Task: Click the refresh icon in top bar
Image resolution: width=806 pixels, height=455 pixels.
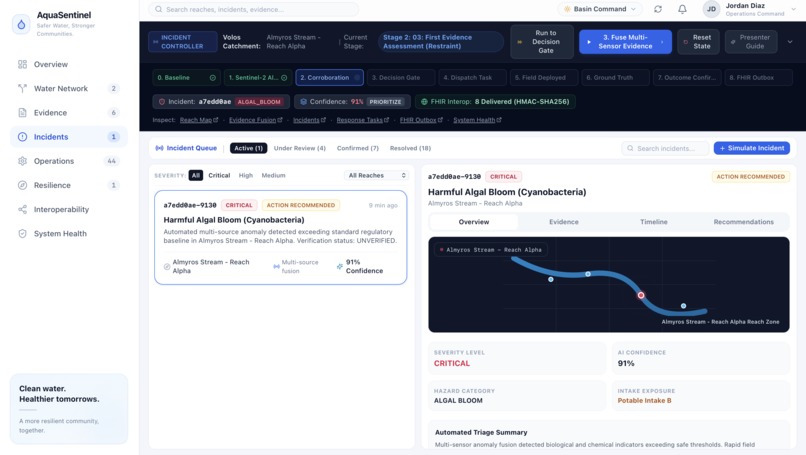Action: coord(658,9)
